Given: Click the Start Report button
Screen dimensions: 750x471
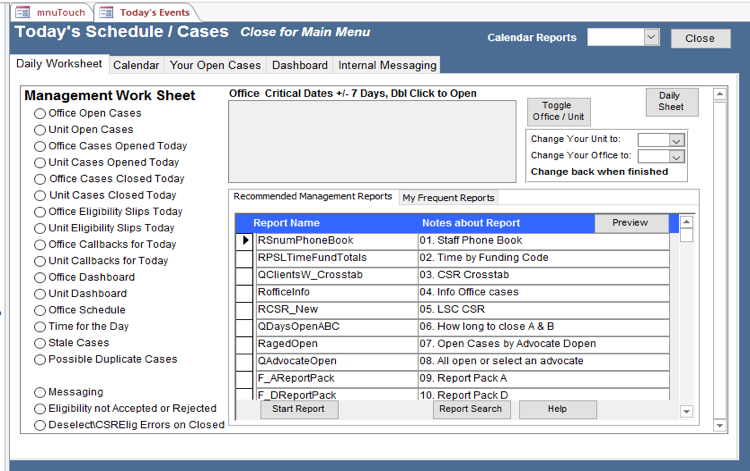Looking at the screenshot, I should [x=299, y=409].
